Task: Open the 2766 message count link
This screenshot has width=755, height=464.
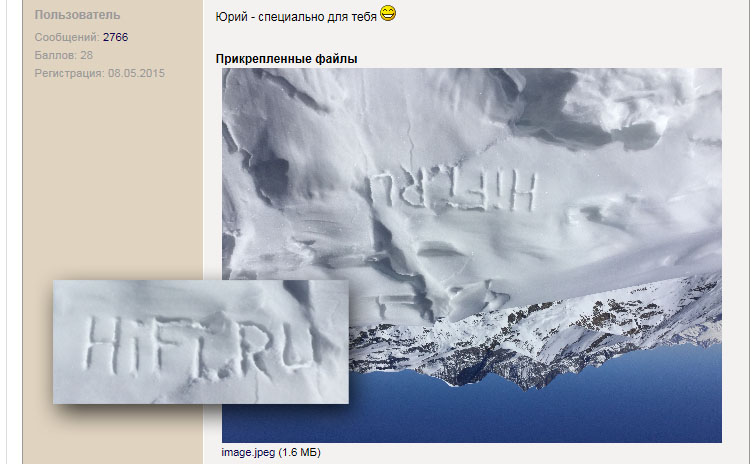Action: click(116, 37)
